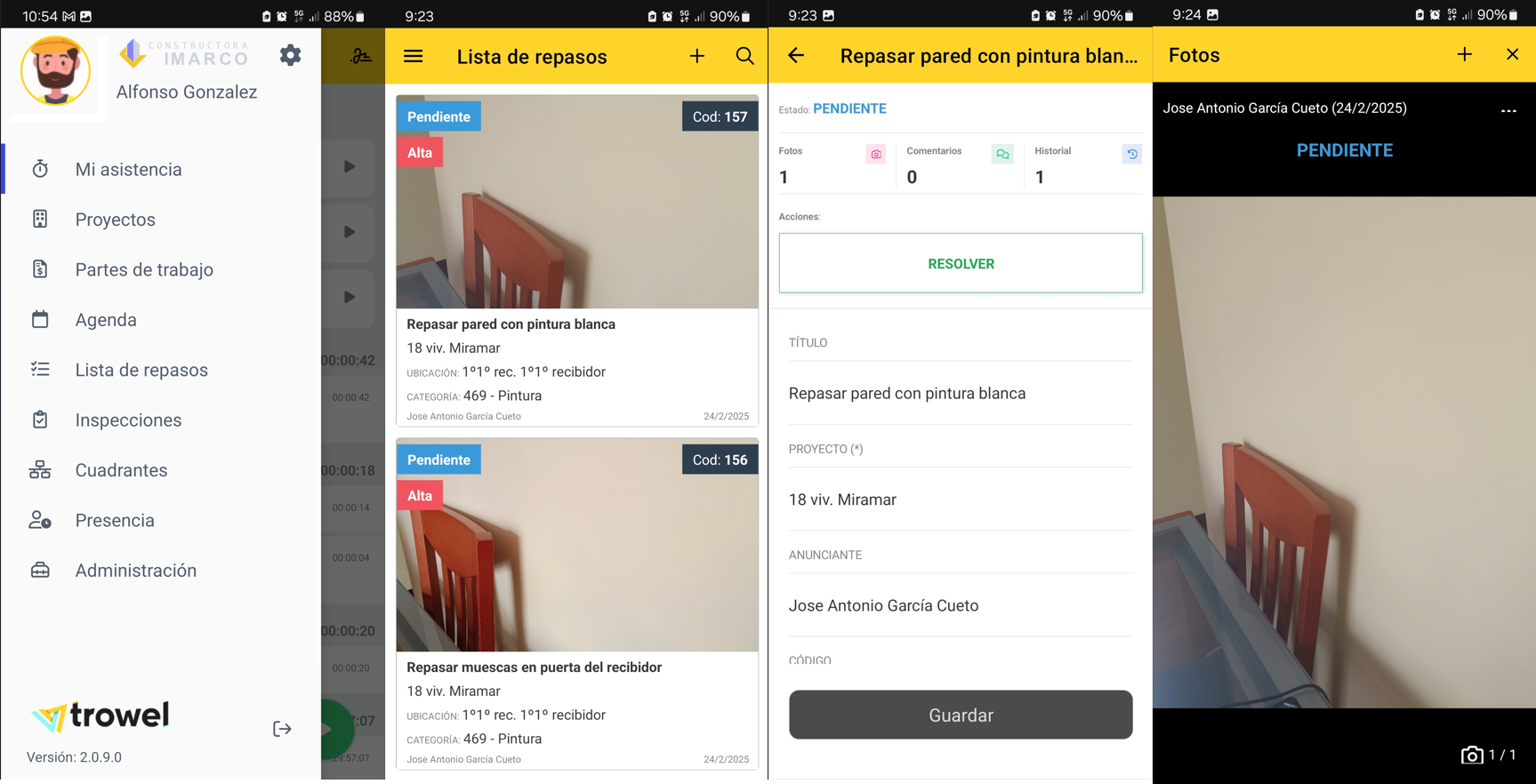The image size is (1536, 784).
Task: Open hamburger menu in Lista de repasos
Action: [x=413, y=57]
